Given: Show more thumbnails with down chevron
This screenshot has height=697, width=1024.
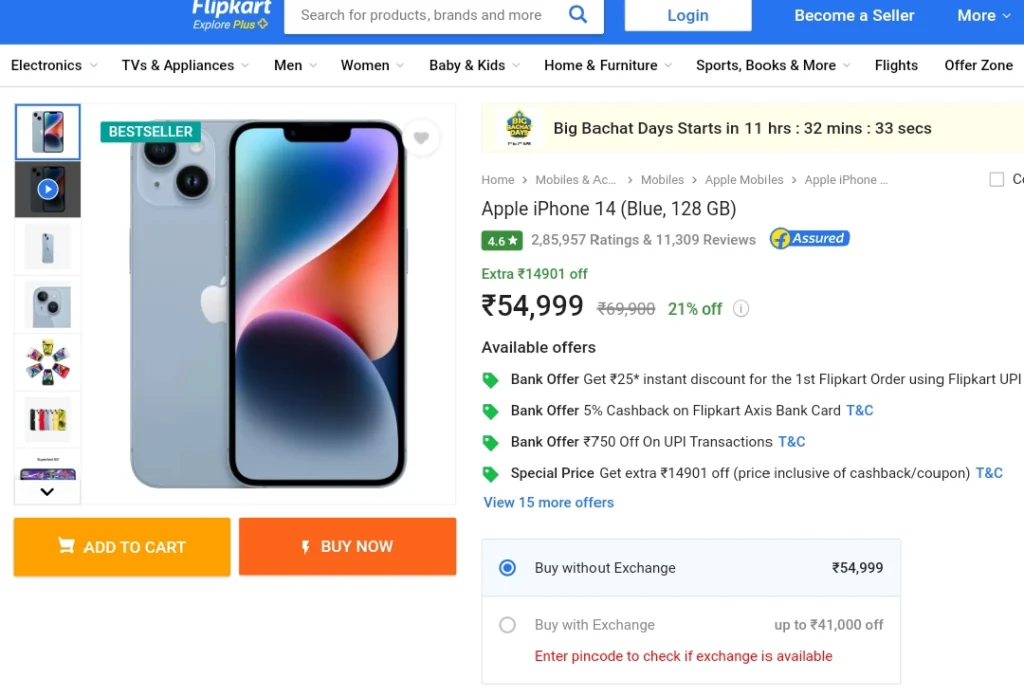Looking at the screenshot, I should pyautogui.click(x=47, y=492).
